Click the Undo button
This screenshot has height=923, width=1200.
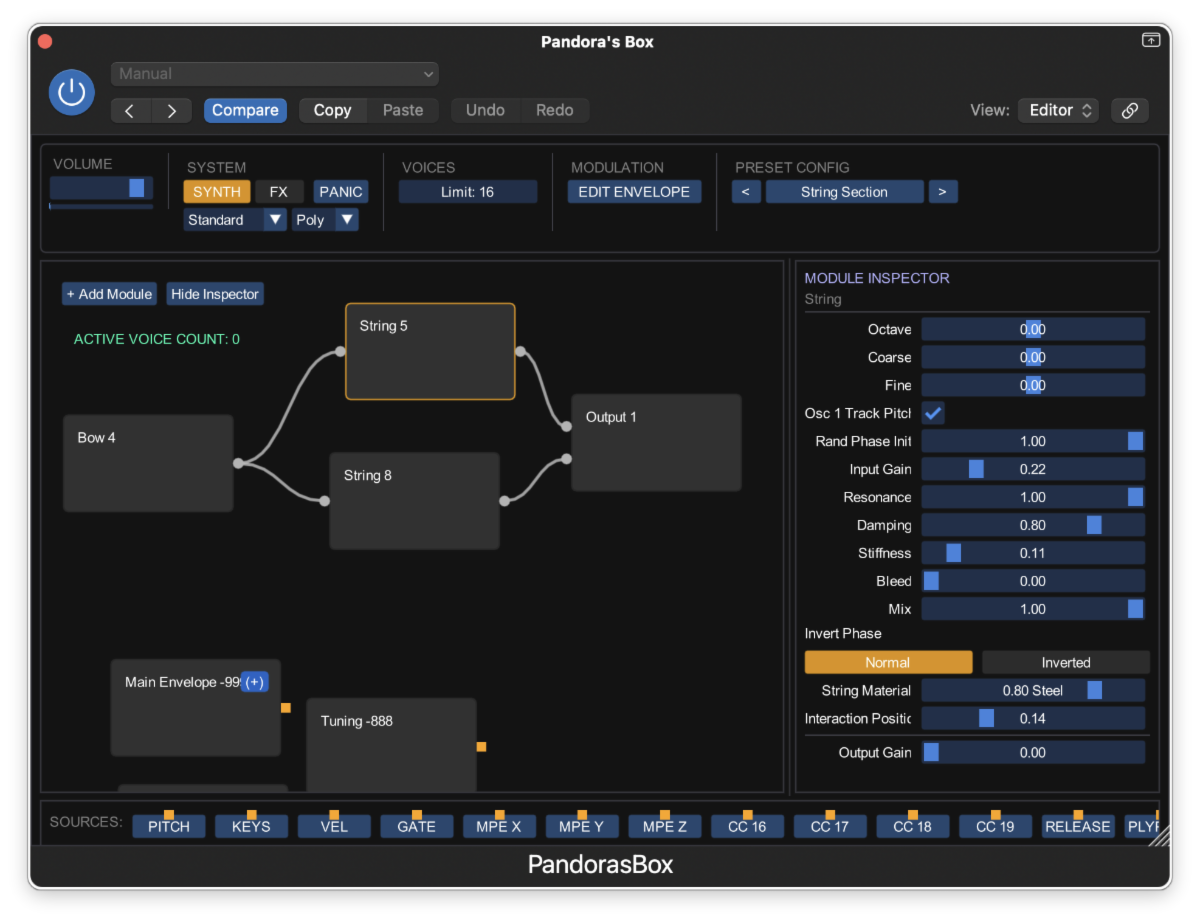tap(485, 110)
